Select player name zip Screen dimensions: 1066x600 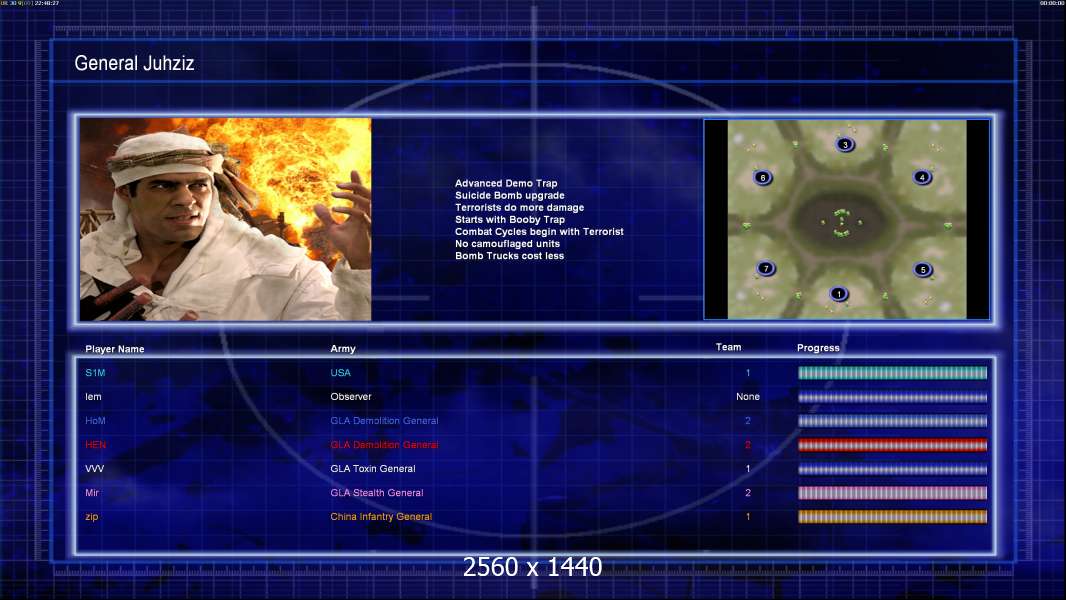pos(92,516)
